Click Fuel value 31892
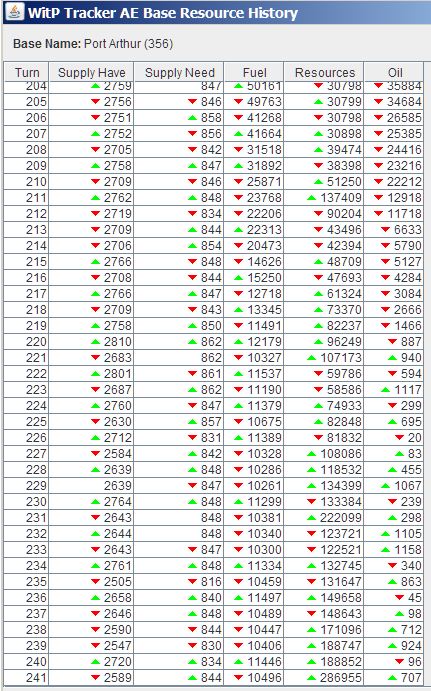The width and height of the screenshot is (431, 691). coord(264,166)
